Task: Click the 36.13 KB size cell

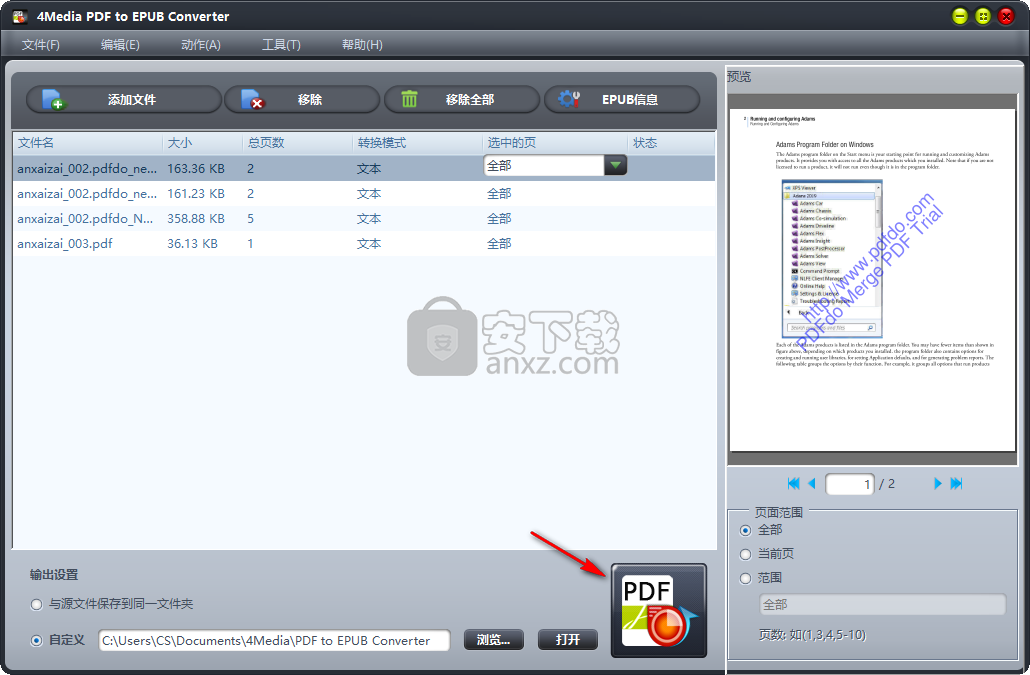Action: [x=192, y=244]
